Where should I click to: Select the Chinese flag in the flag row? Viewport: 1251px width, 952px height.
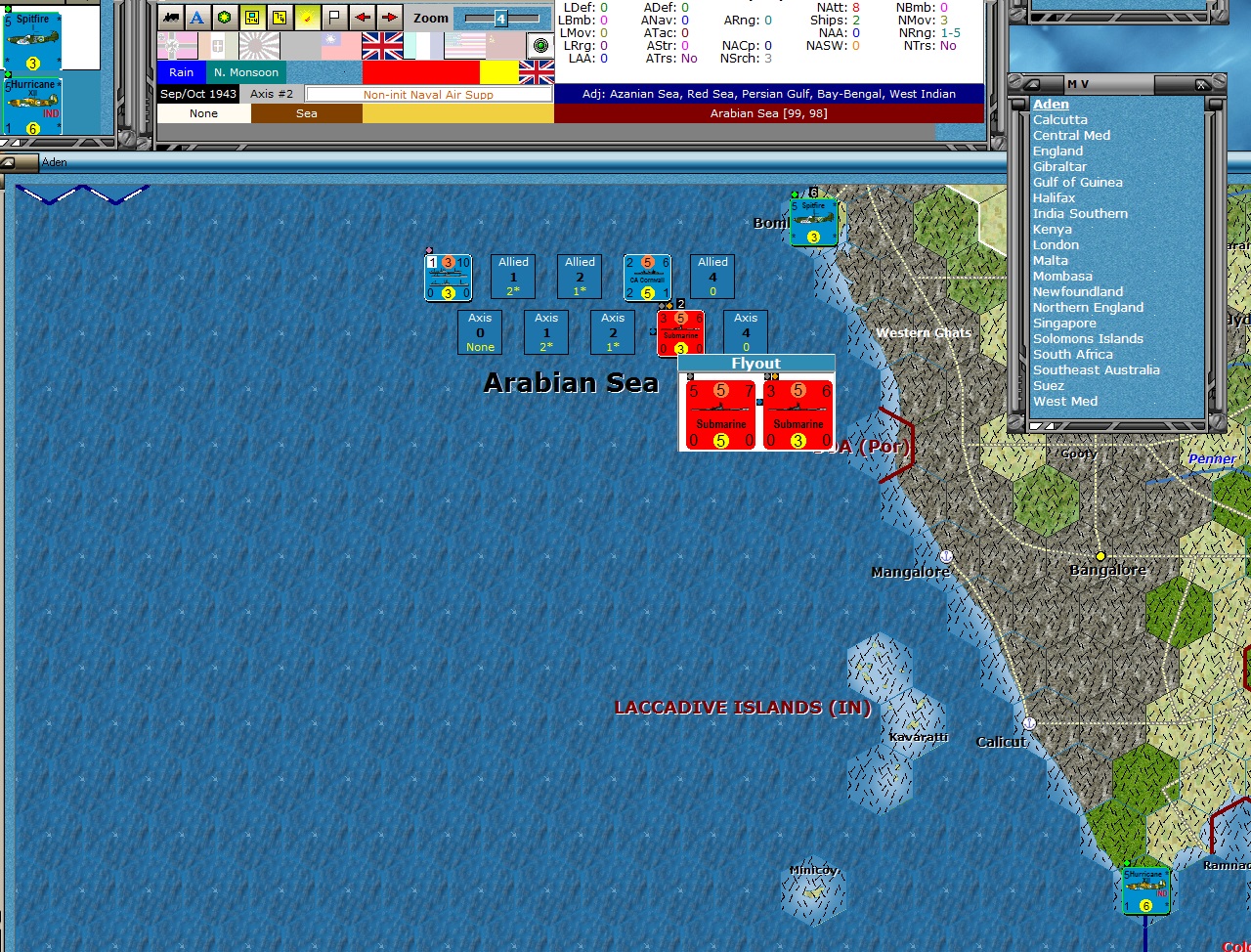tap(341, 46)
